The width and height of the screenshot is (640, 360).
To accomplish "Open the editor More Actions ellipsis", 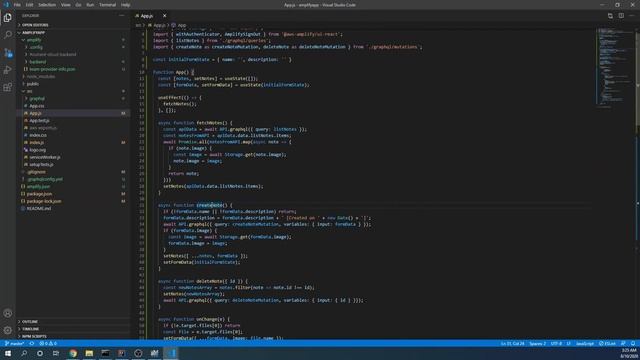I will point(632,16).
